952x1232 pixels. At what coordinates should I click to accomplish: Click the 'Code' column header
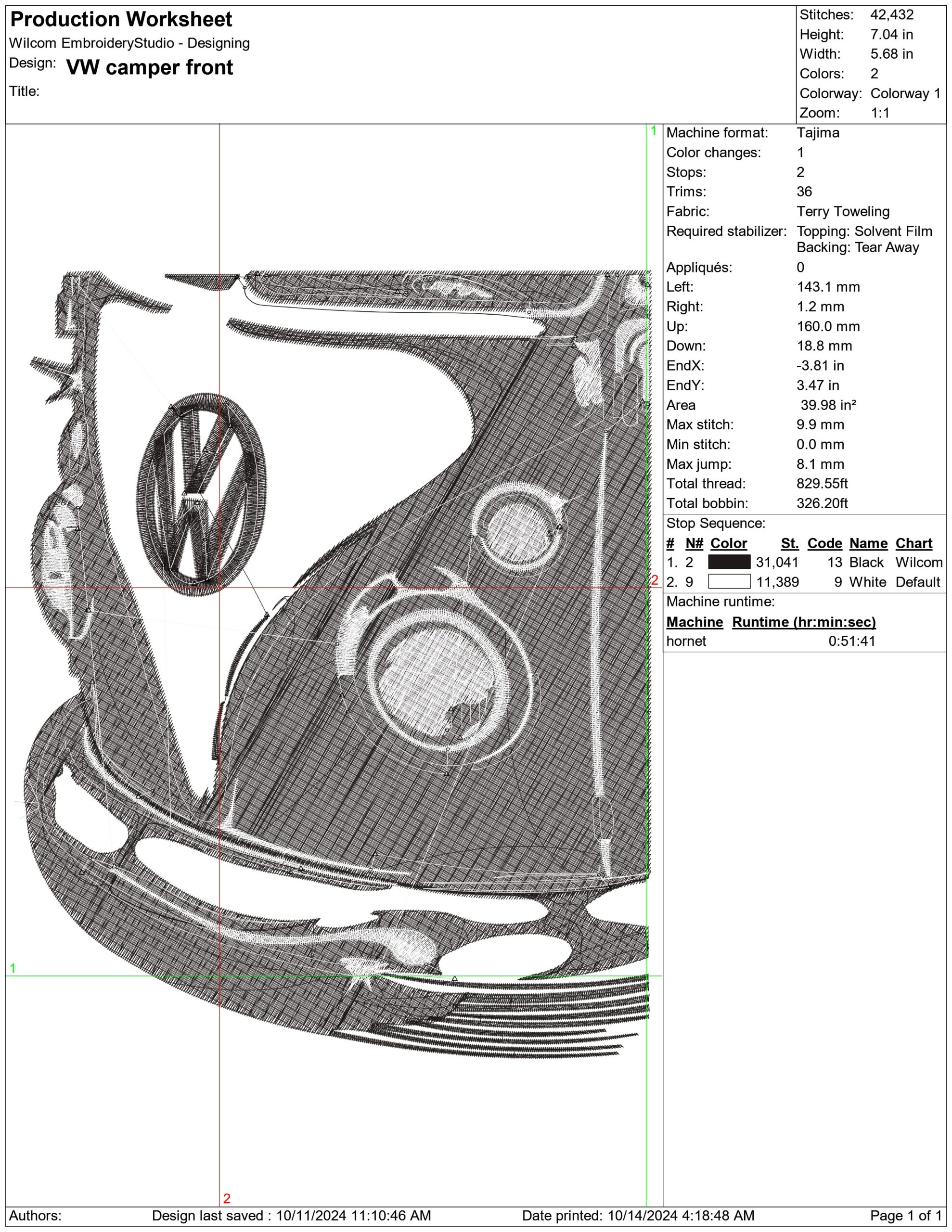(824, 543)
